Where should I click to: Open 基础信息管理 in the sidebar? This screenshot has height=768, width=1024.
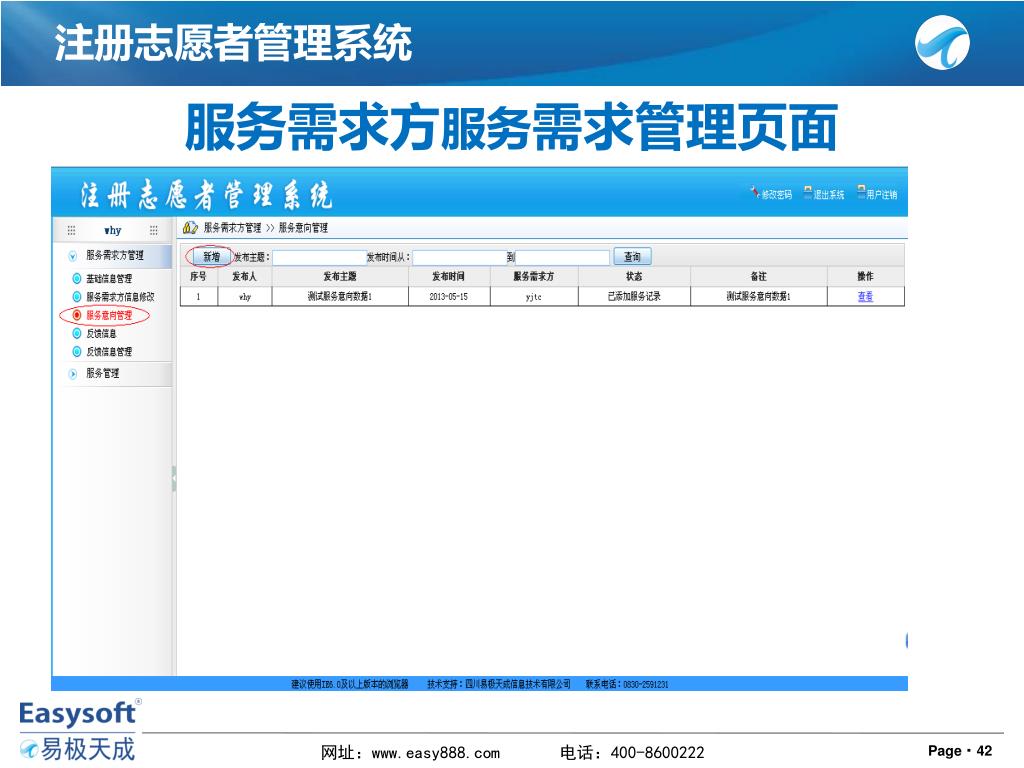(109, 278)
